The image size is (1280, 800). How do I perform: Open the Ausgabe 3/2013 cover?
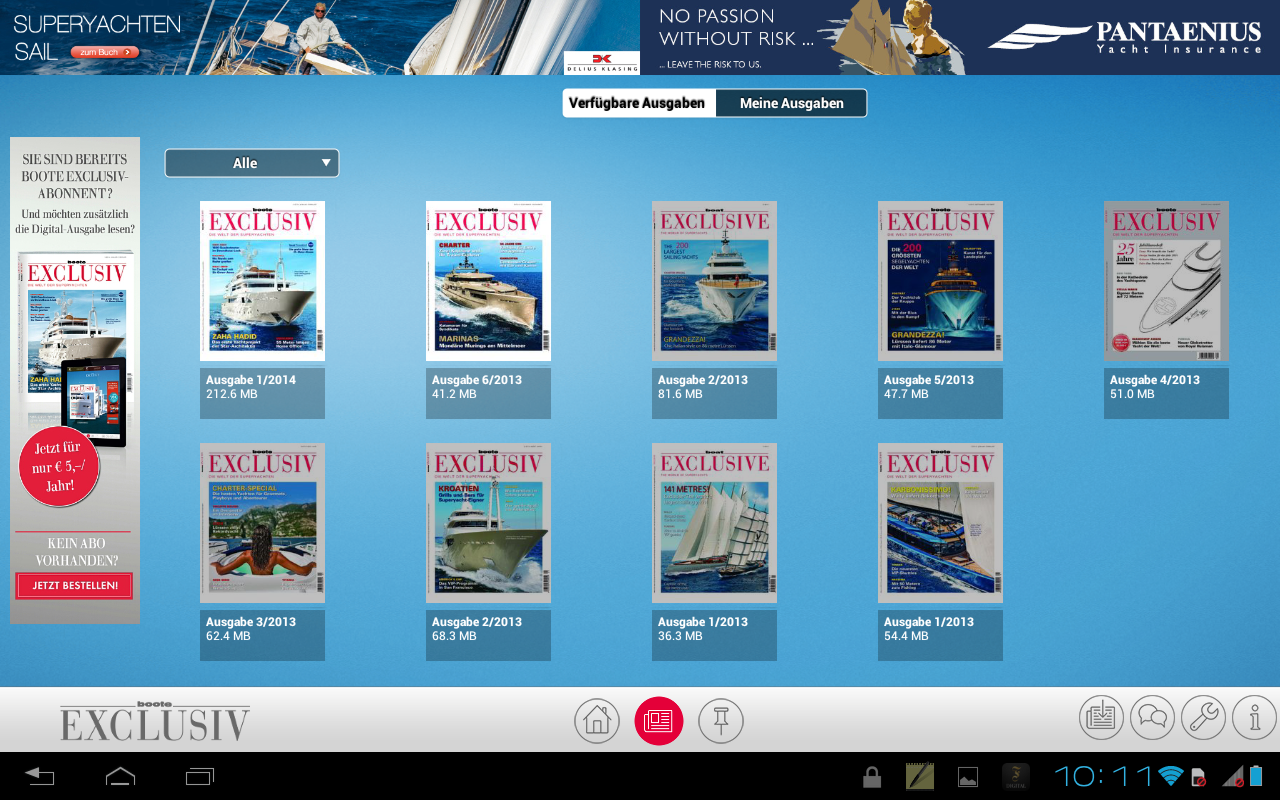click(x=262, y=523)
